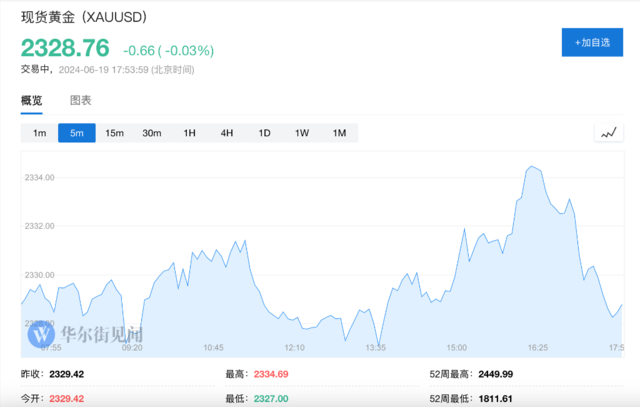This screenshot has width=640, height=407.
Task: Click the 13:35 time axis label
Action: tap(376, 348)
